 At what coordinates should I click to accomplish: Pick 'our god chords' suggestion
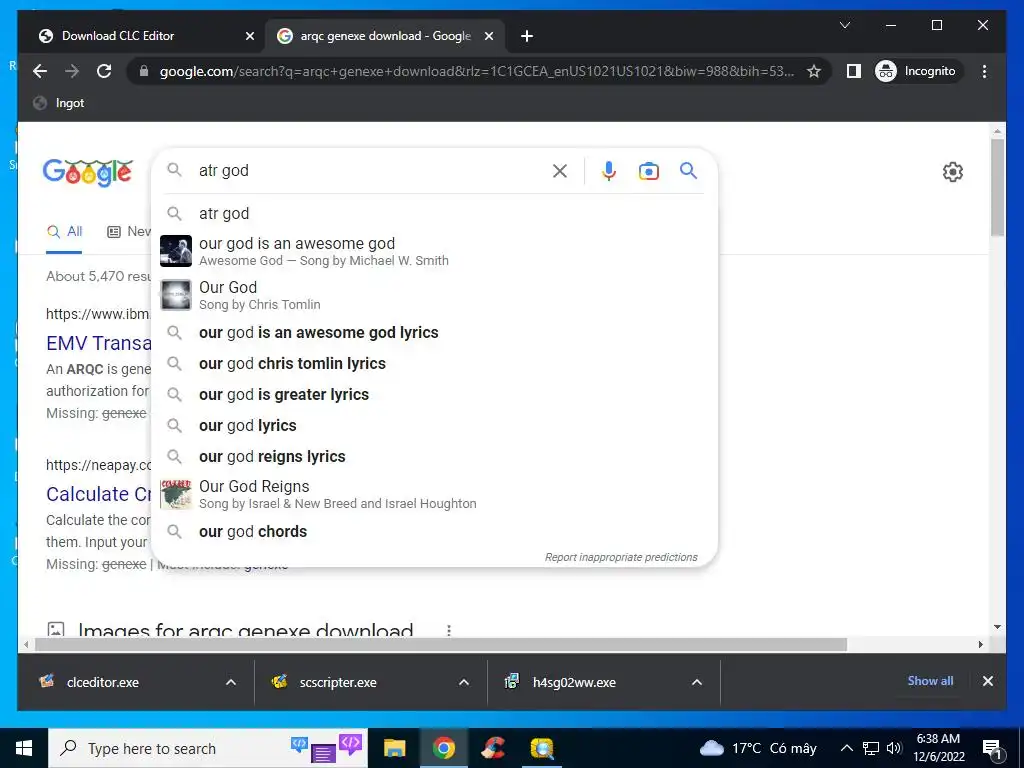click(434, 532)
